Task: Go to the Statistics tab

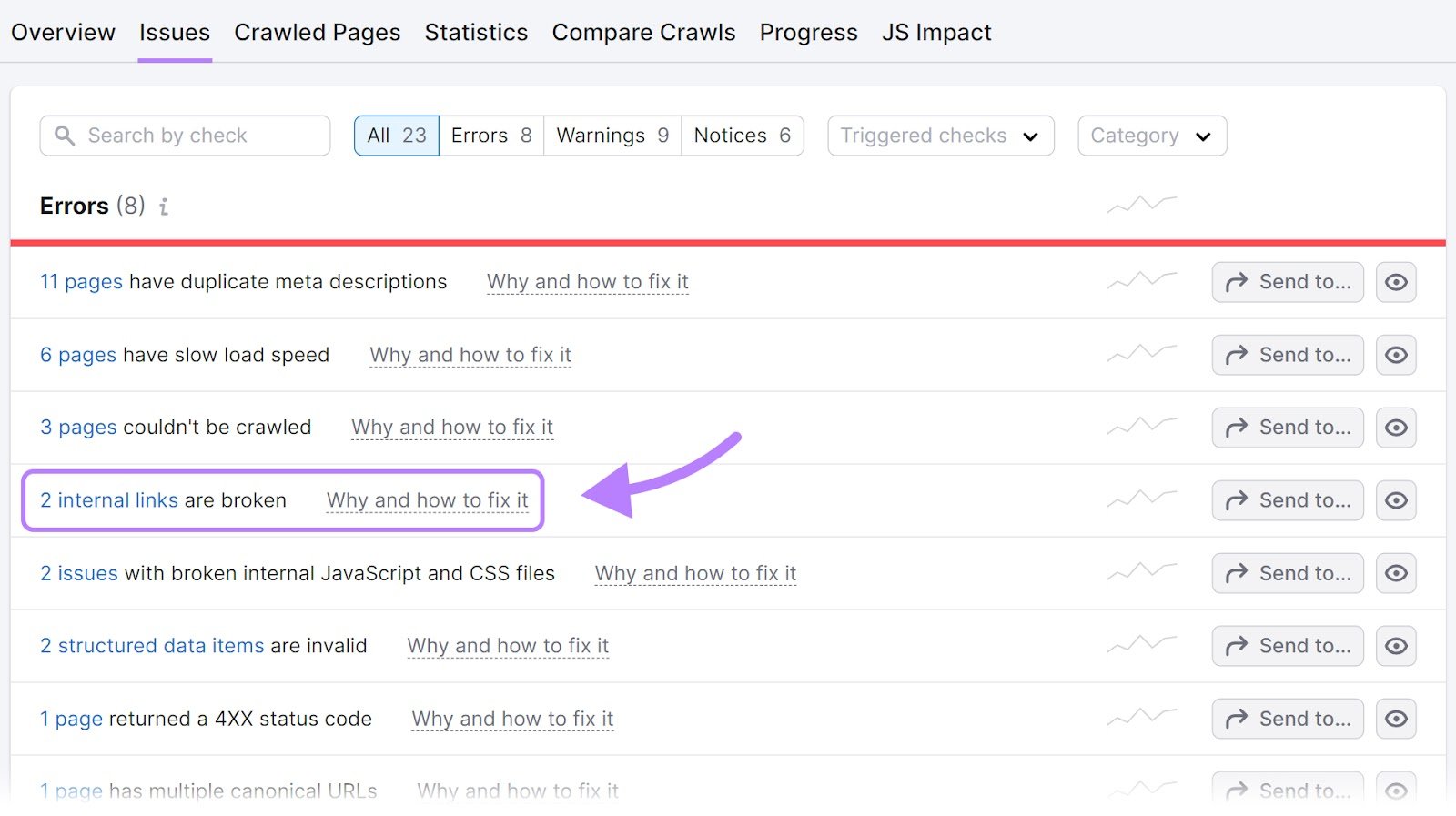Action: tap(476, 33)
